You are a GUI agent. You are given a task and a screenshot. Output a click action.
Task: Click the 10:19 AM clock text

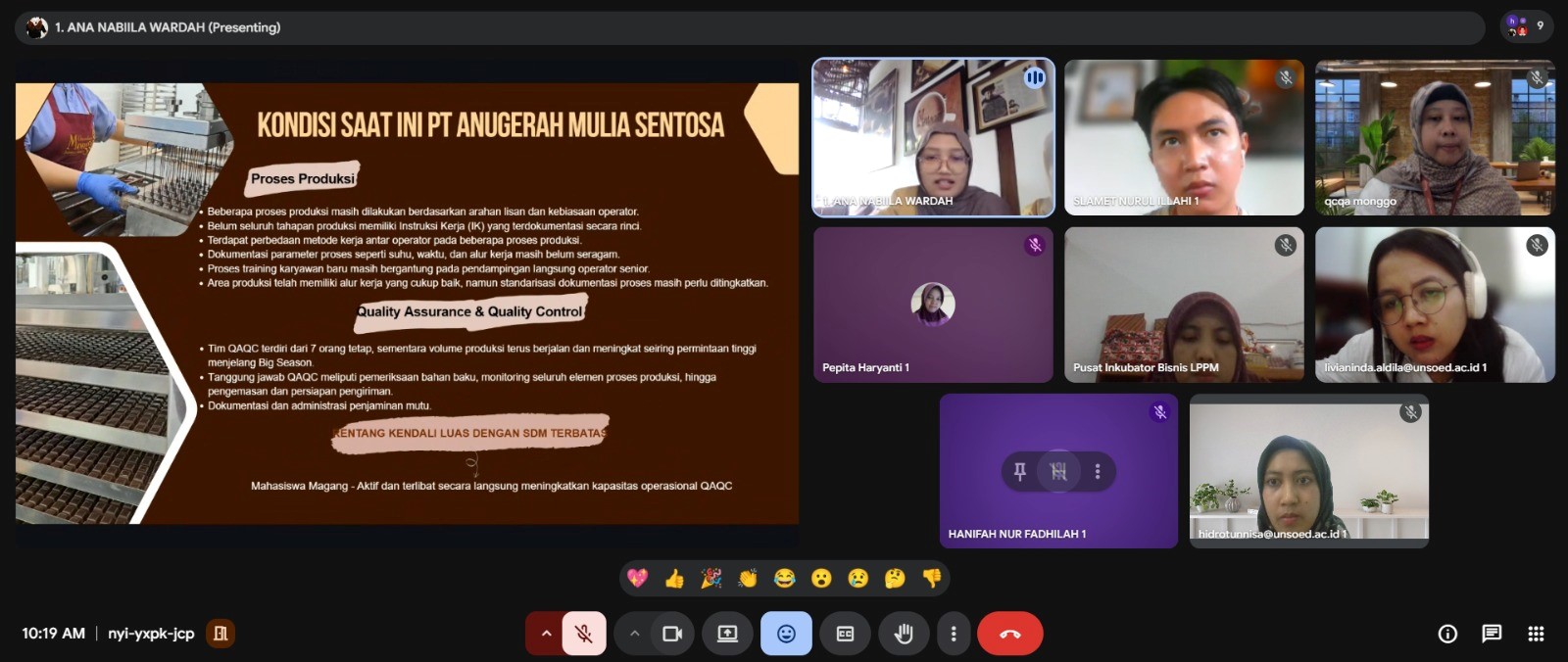[54, 634]
